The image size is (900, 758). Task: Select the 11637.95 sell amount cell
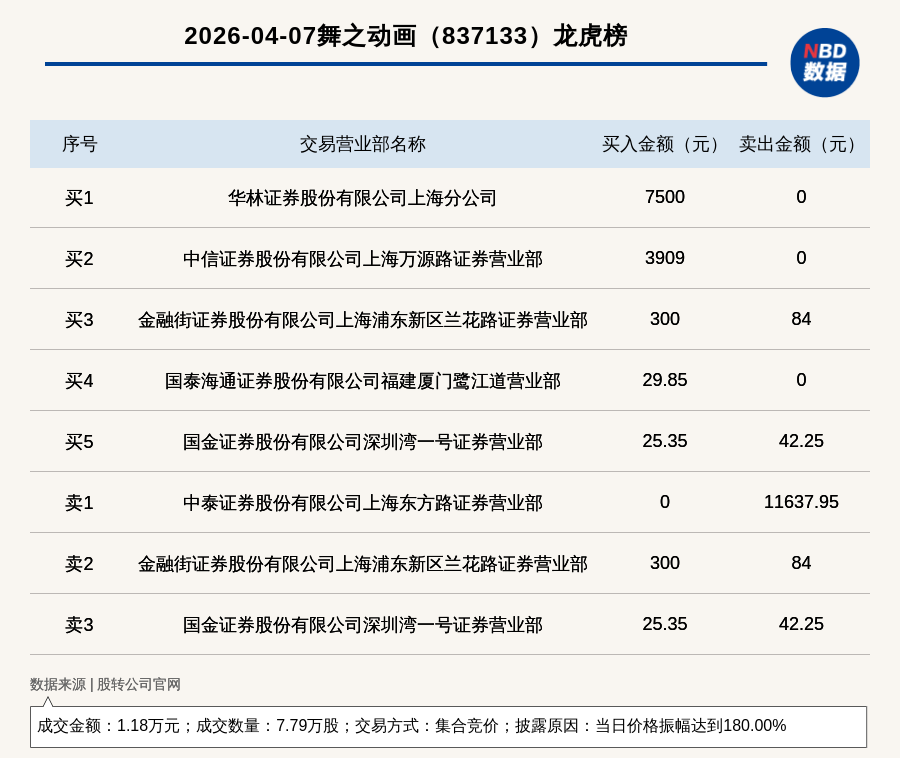[x=801, y=502]
